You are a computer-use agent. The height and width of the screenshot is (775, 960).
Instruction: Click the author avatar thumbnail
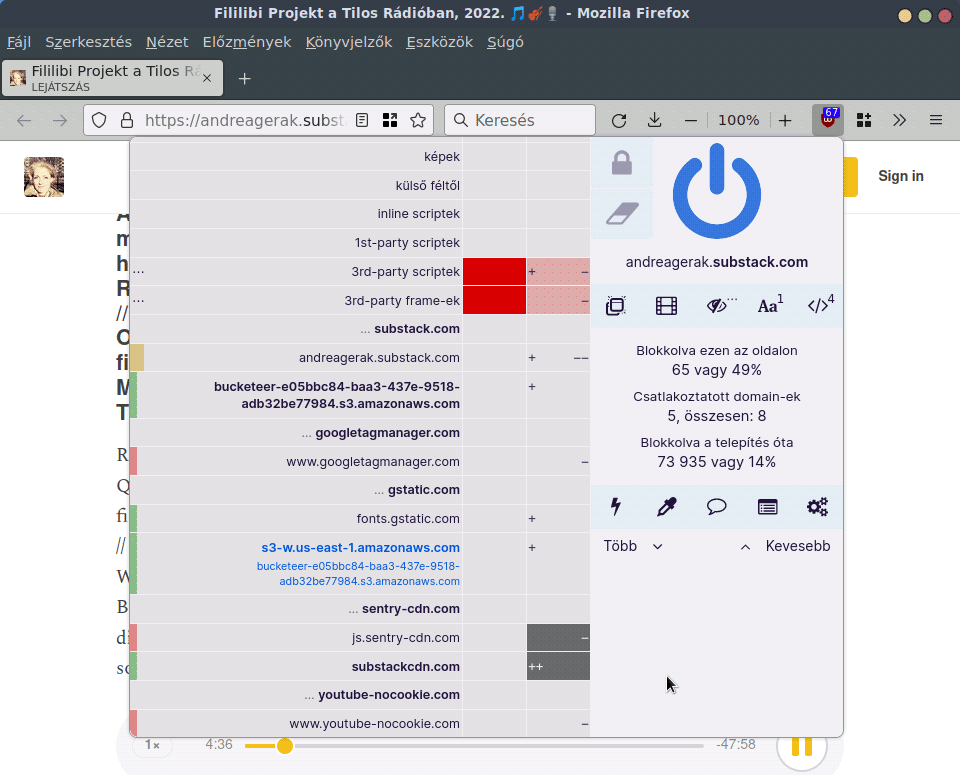pyautogui.click(x=43, y=177)
